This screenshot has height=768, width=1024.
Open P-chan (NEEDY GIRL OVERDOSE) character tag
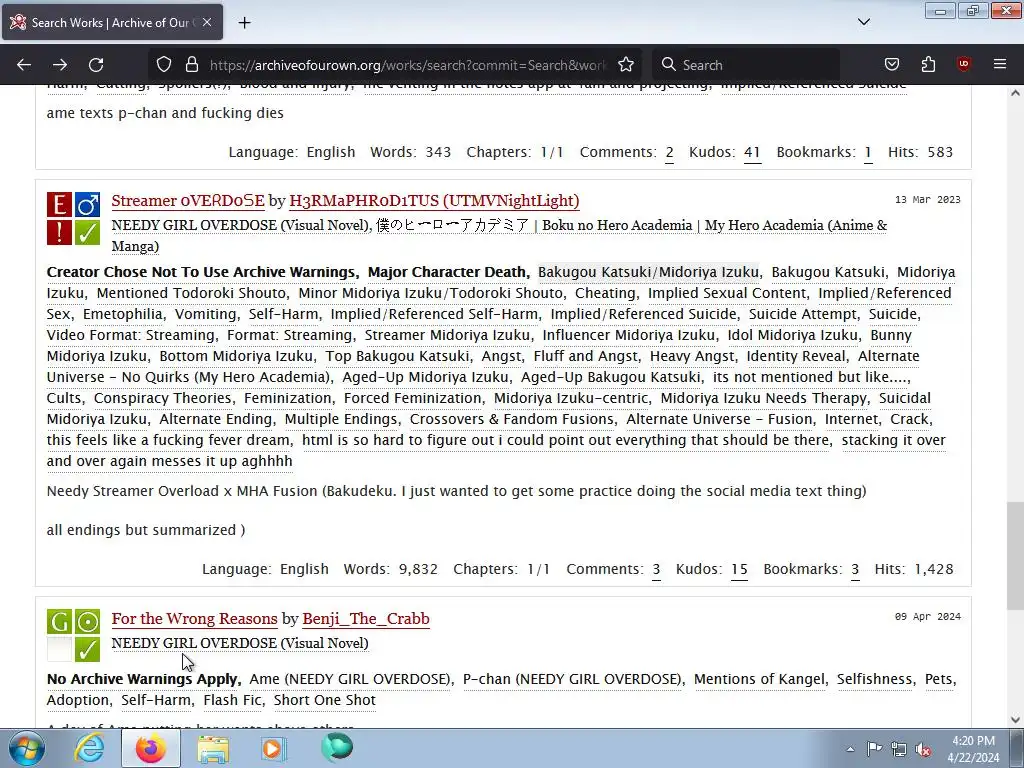click(572, 679)
